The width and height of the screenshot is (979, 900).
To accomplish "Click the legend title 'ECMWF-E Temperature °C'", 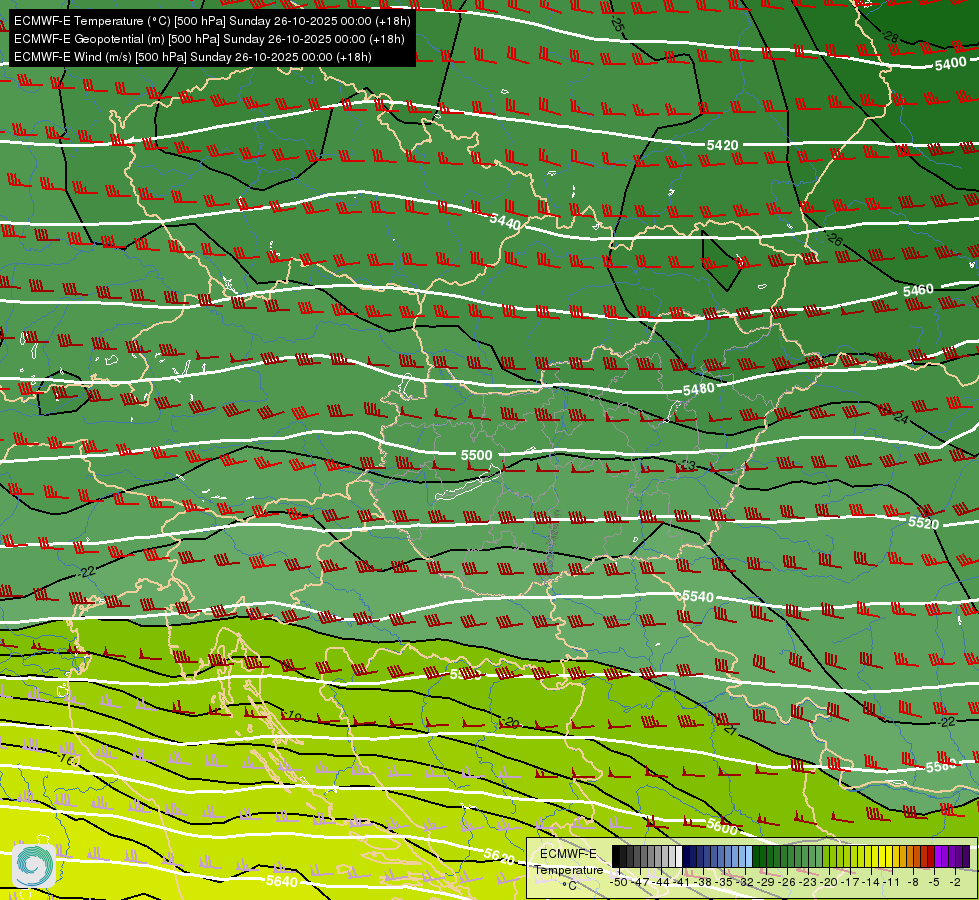I will click(568, 869).
